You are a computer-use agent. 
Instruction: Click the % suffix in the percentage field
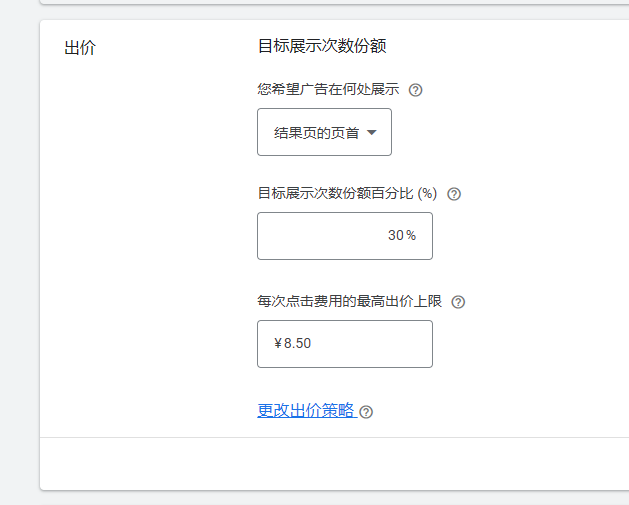pyautogui.click(x=411, y=236)
